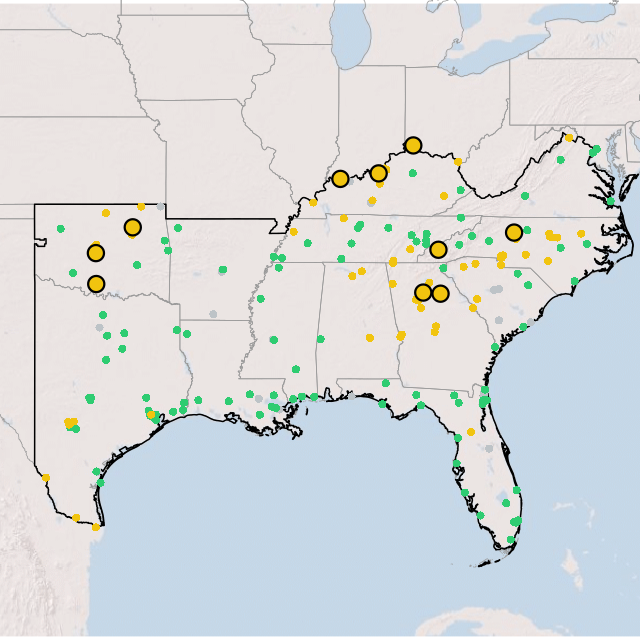The width and height of the screenshot is (640, 640).
Task: Click yellow dot in central Alabama
Action: [x=370, y=338]
